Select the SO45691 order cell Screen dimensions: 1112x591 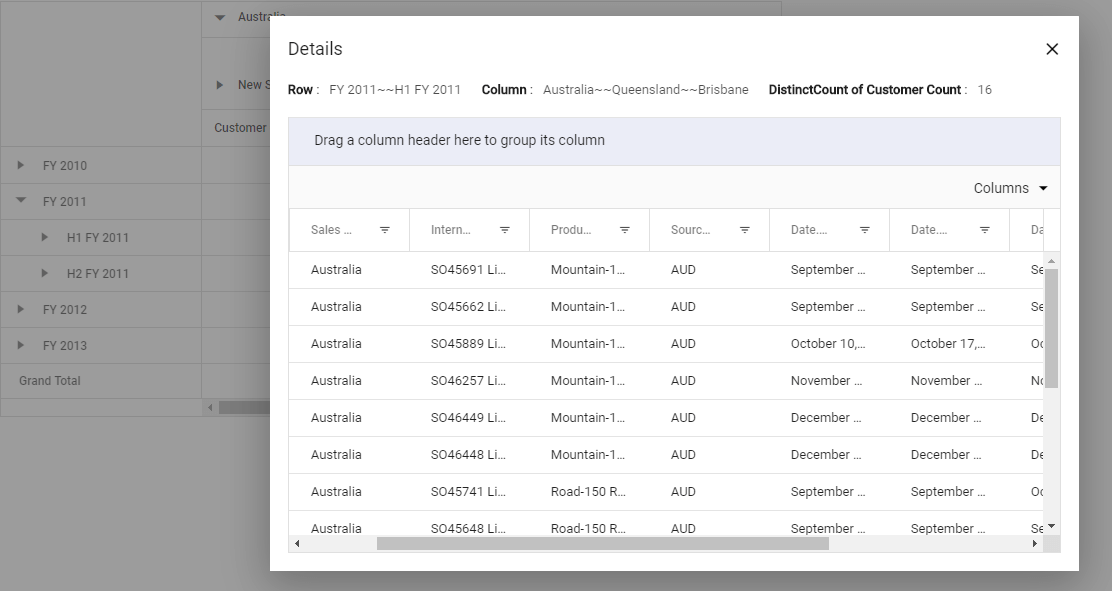(x=468, y=270)
